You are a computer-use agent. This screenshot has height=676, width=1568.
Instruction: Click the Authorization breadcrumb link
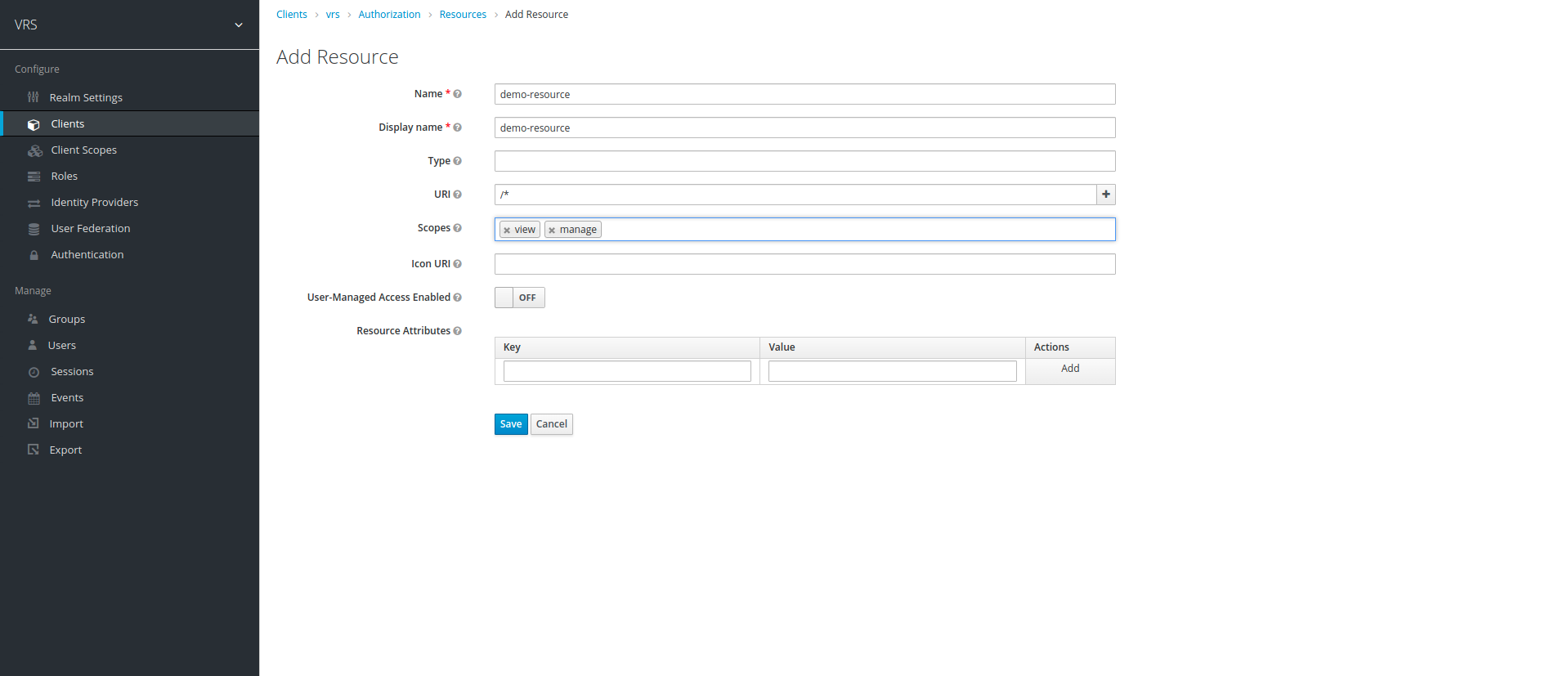[x=389, y=15]
